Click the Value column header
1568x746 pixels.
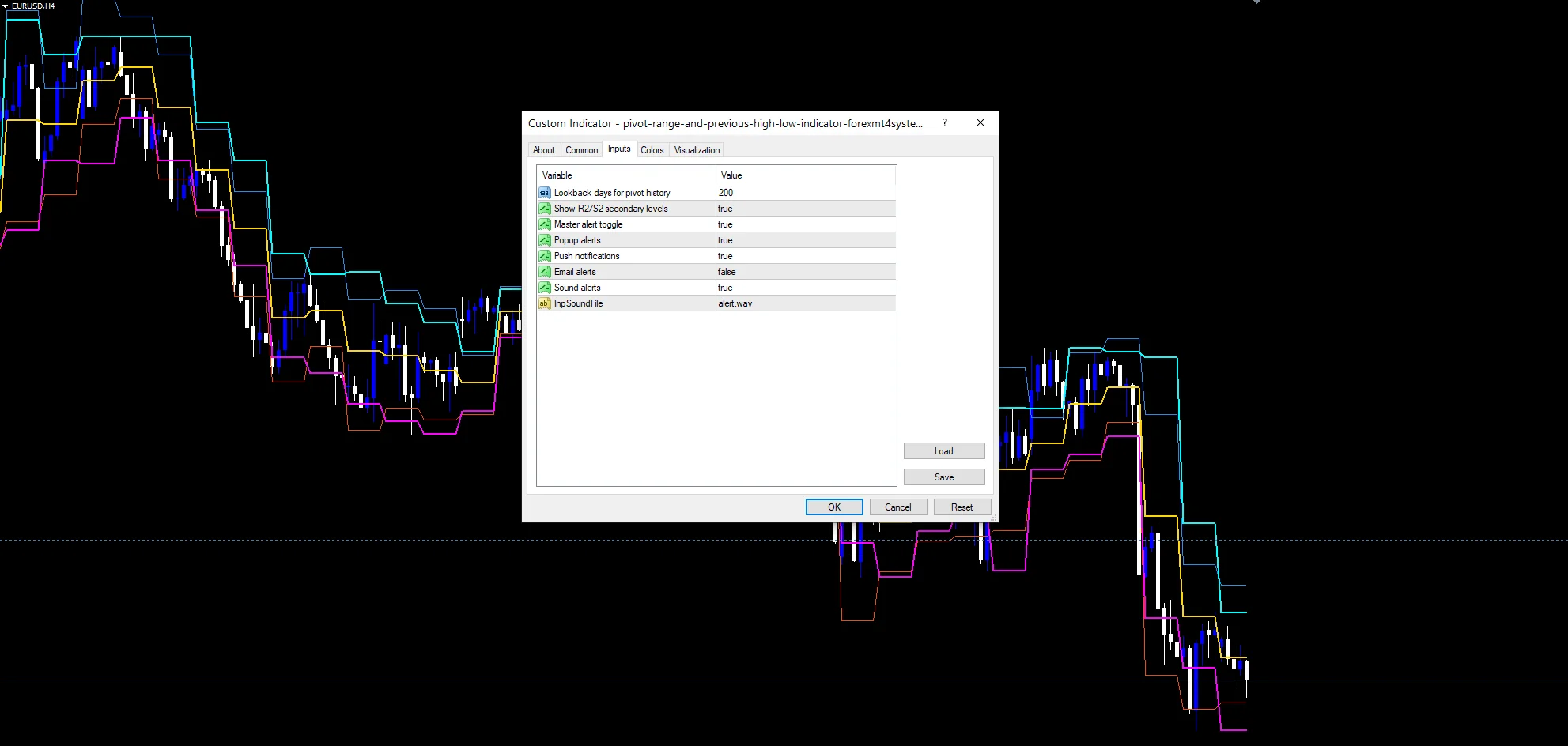pyautogui.click(x=806, y=175)
